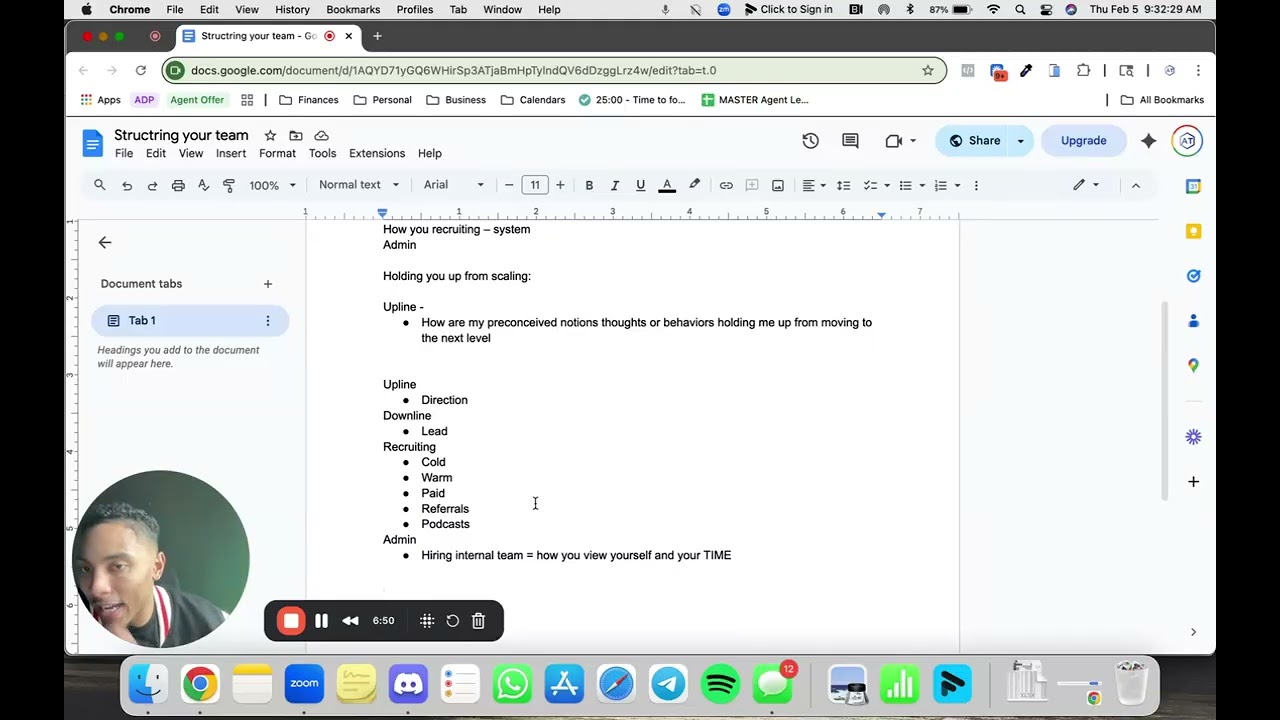
Task: Insert a link with chain icon
Action: click(726, 185)
